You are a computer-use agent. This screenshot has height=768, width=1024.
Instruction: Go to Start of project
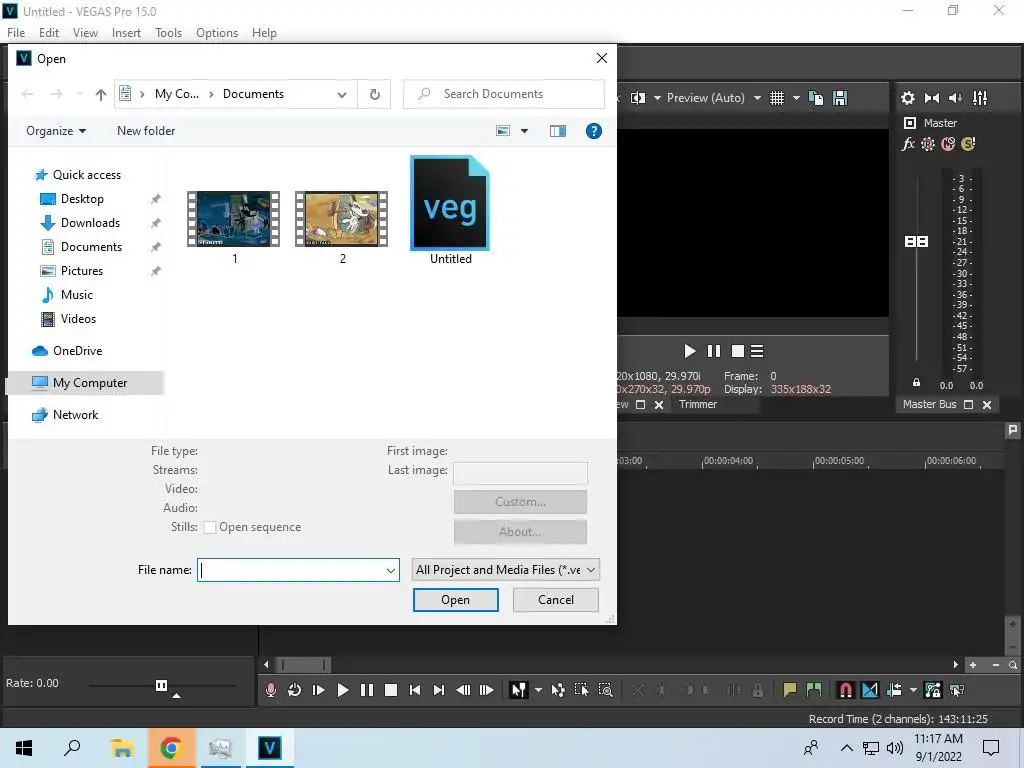(x=415, y=690)
